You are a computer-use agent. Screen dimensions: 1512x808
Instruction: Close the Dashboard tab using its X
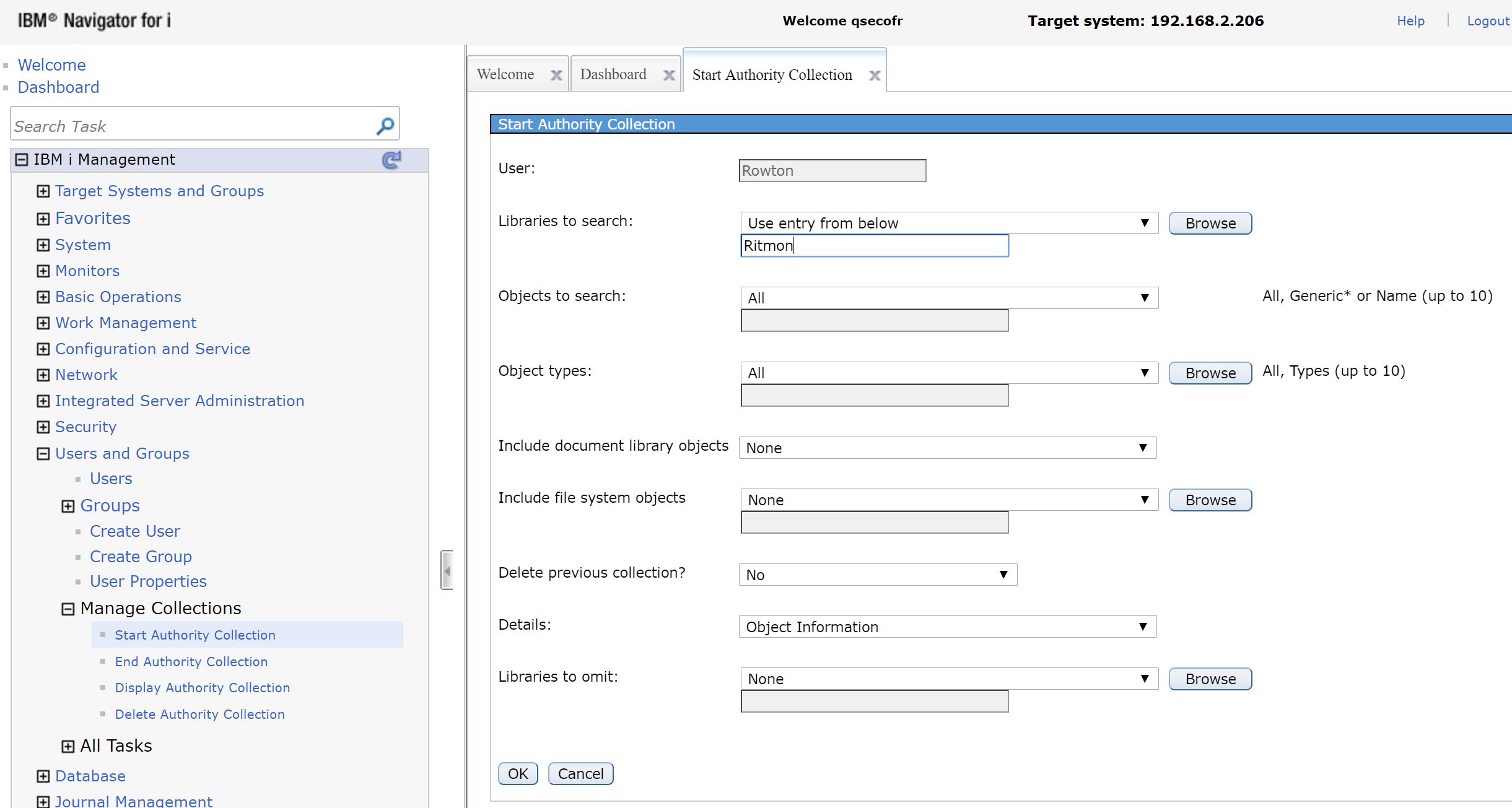(x=669, y=76)
